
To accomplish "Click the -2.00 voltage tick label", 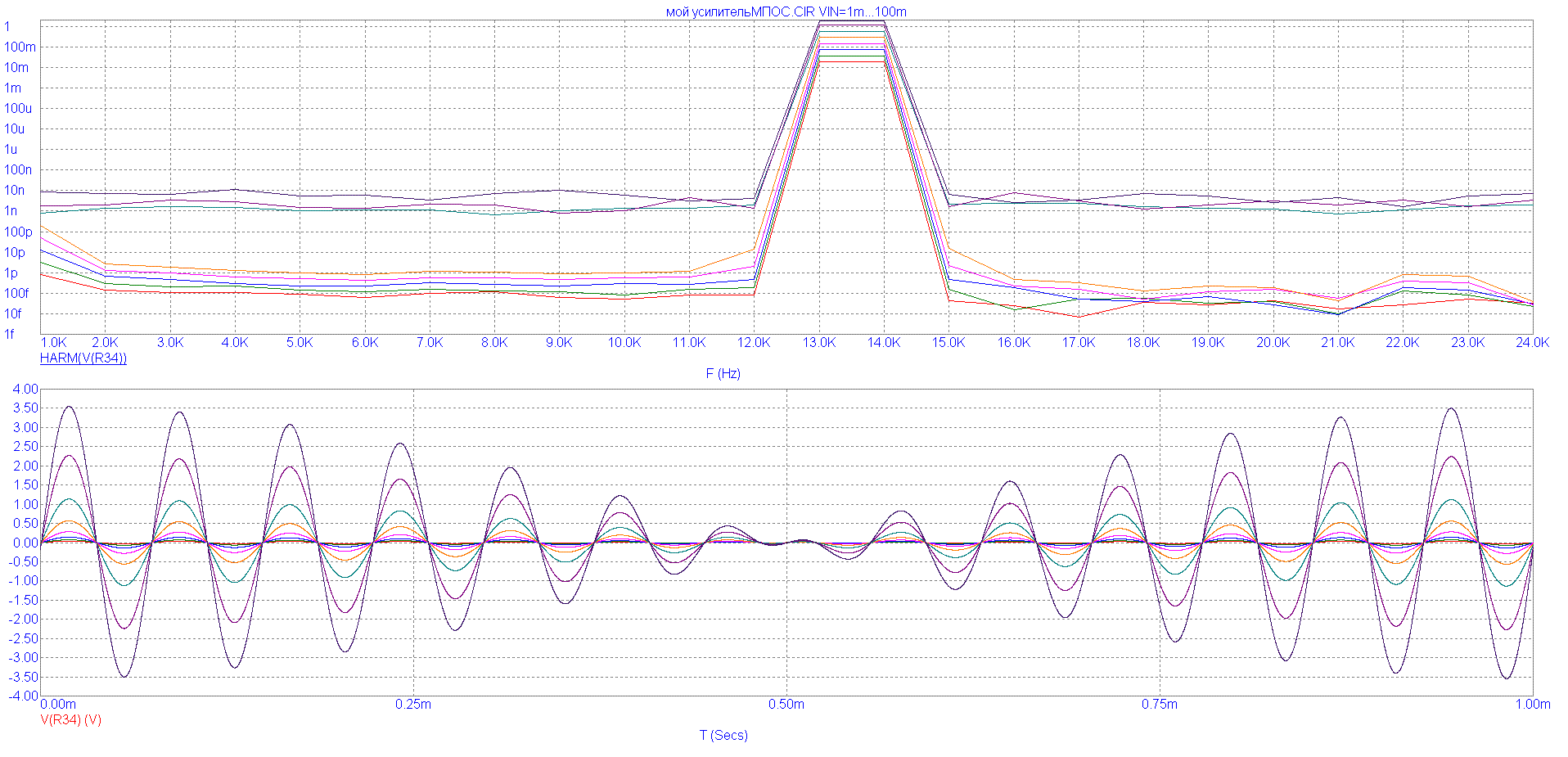I will (24, 619).
